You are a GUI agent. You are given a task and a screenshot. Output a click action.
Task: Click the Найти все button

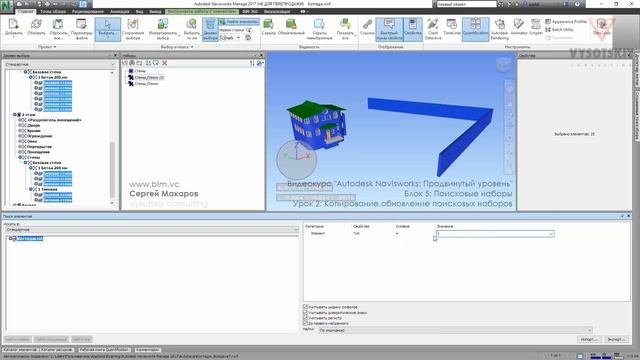(x=81, y=339)
